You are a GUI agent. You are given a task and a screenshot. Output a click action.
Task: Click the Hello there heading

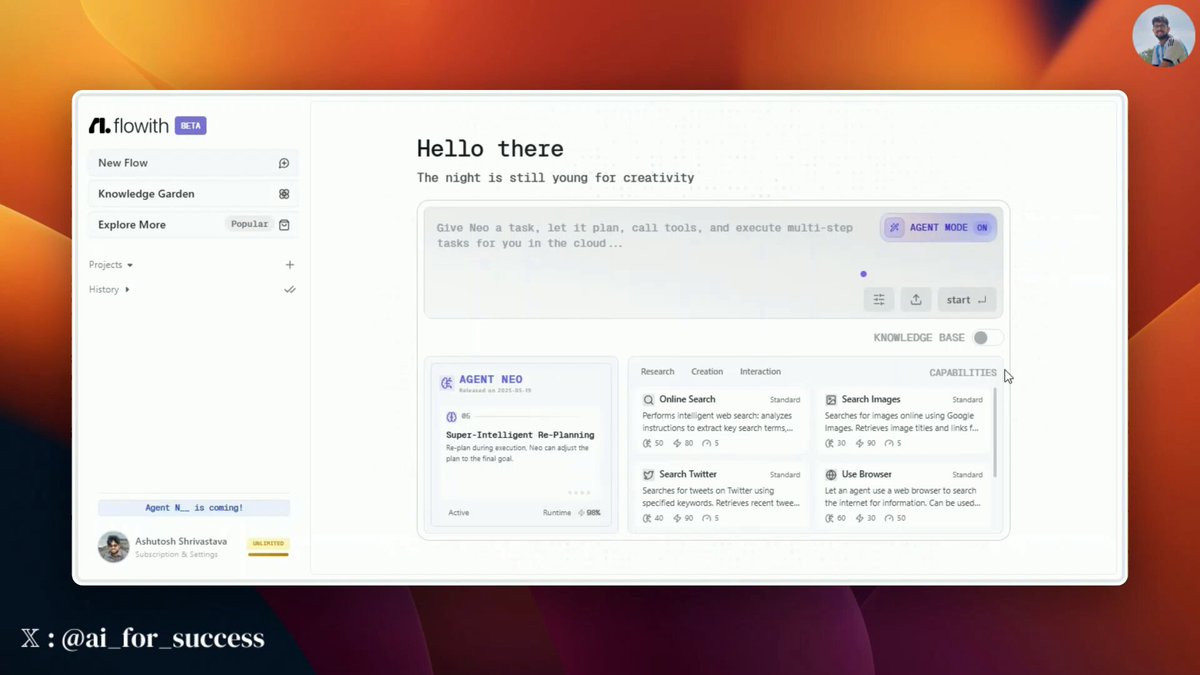[x=490, y=149]
